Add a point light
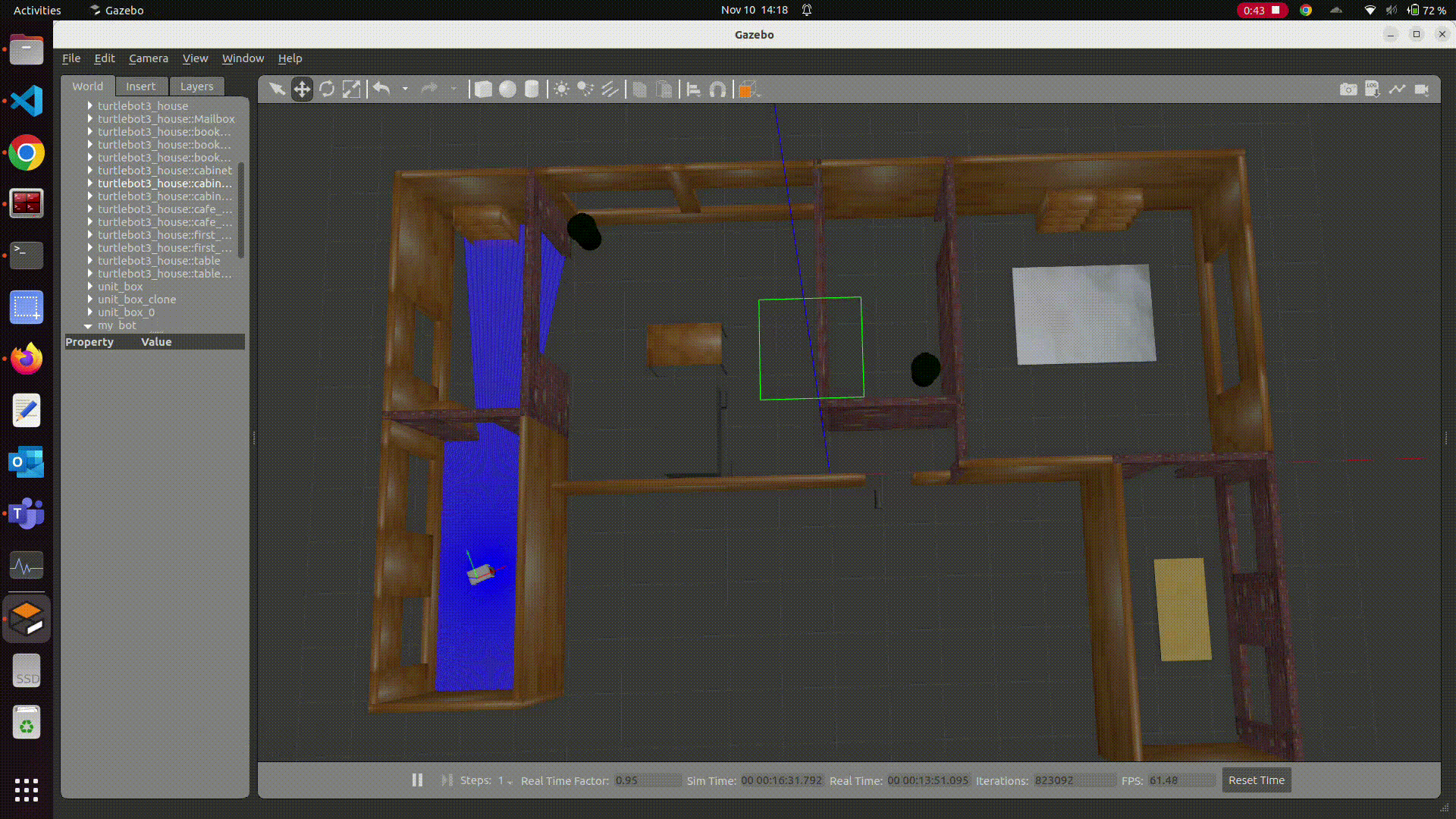The height and width of the screenshot is (819, 1456). point(561,89)
